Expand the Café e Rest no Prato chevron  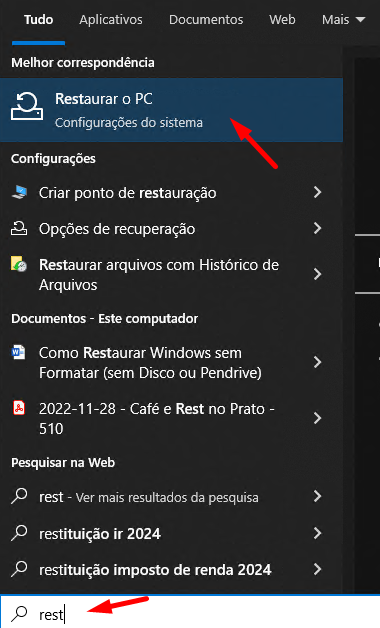click(318, 419)
